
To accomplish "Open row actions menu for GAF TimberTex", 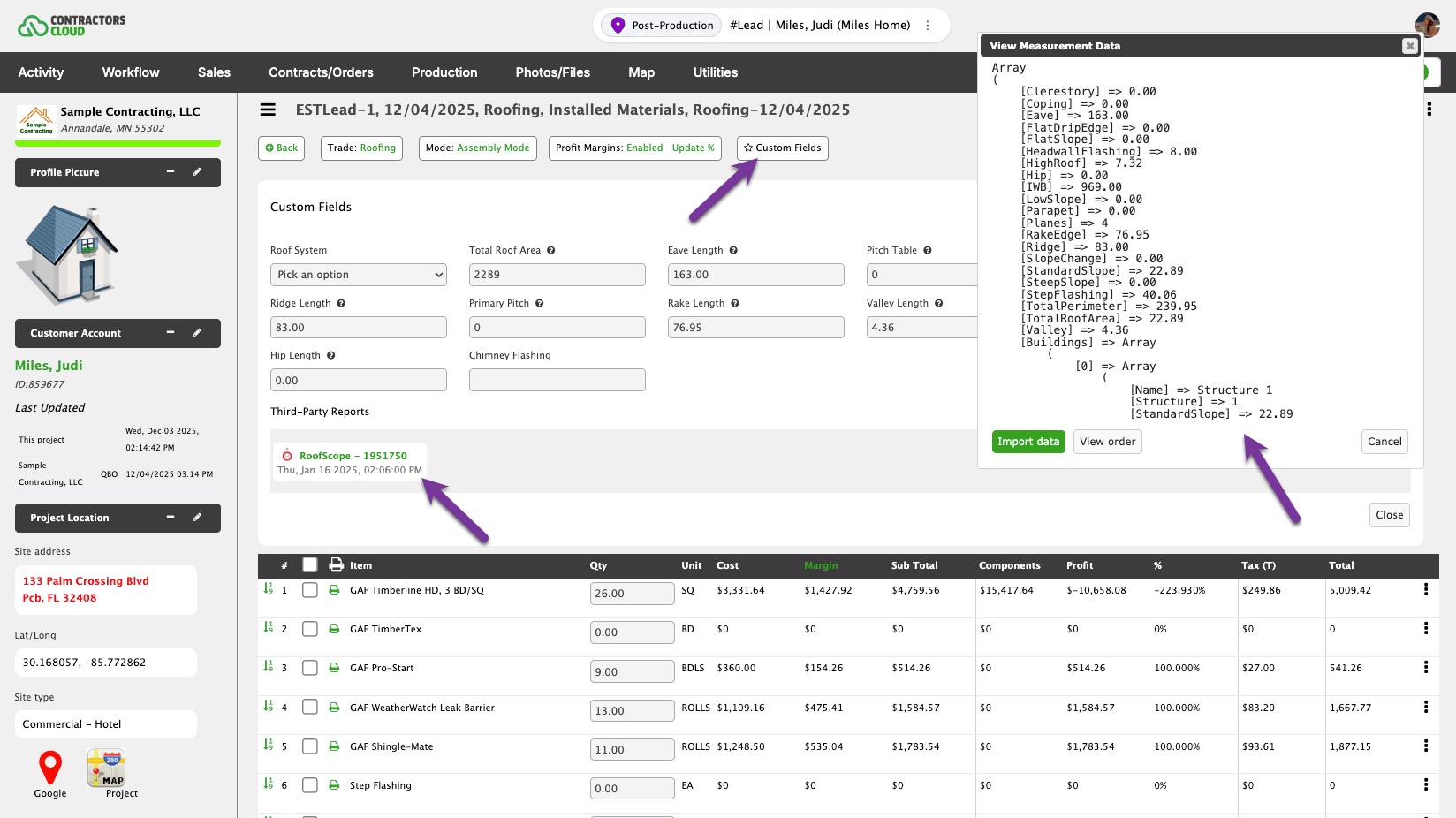I will [1425, 628].
